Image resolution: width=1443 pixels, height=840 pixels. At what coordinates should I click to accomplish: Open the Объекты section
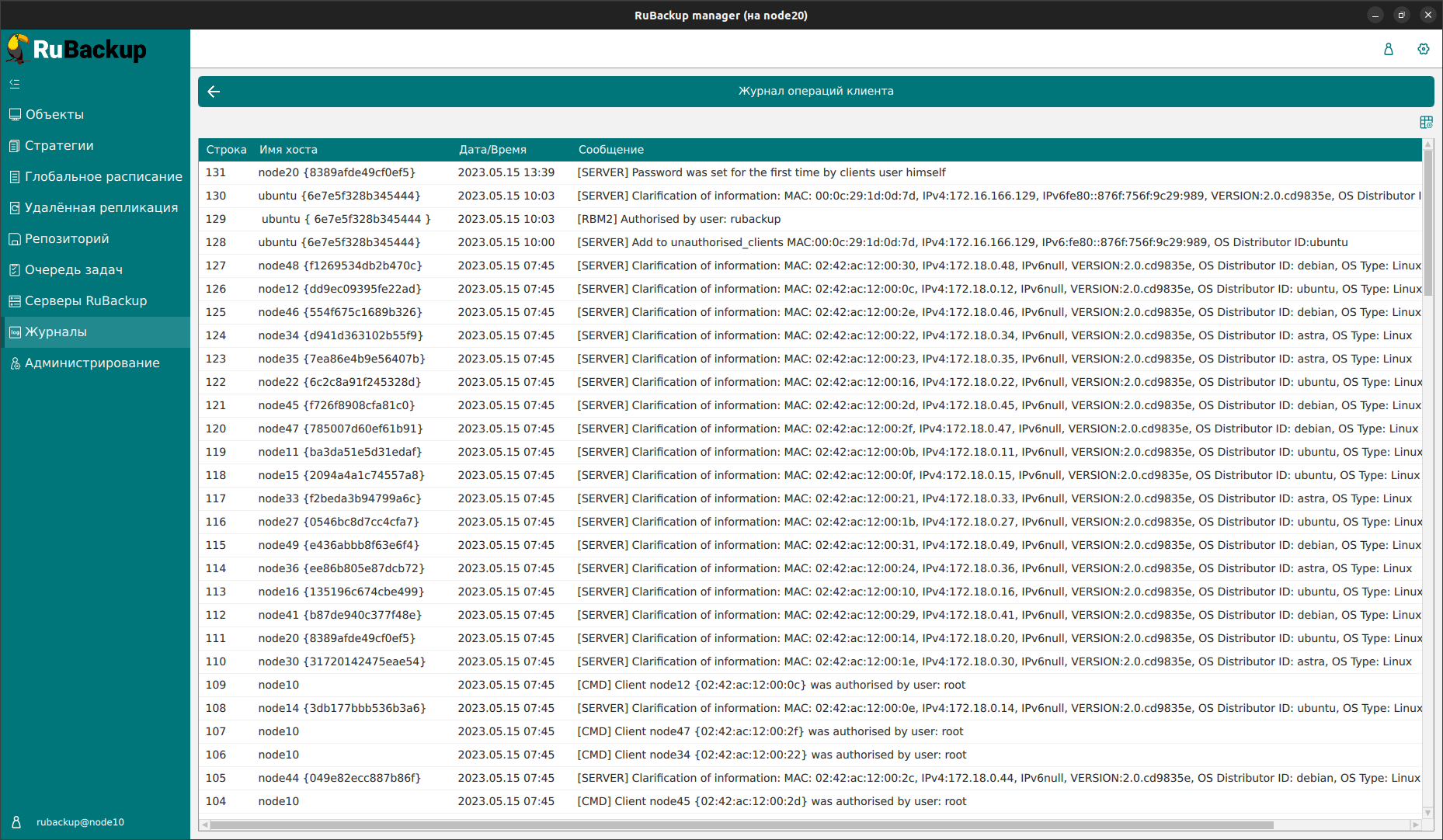pyautogui.click(x=54, y=115)
